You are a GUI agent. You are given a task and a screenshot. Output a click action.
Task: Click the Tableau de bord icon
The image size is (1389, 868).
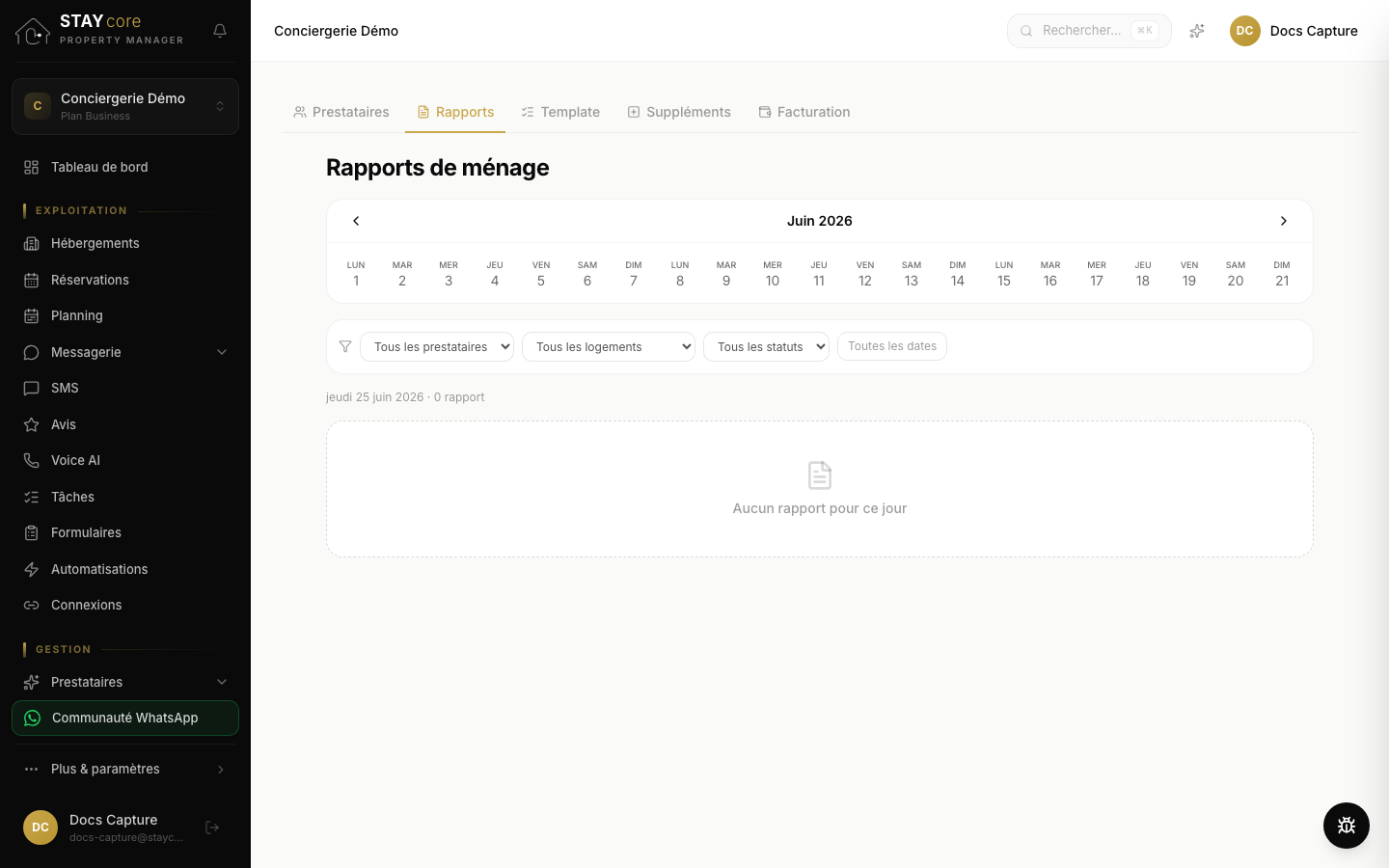click(x=32, y=167)
